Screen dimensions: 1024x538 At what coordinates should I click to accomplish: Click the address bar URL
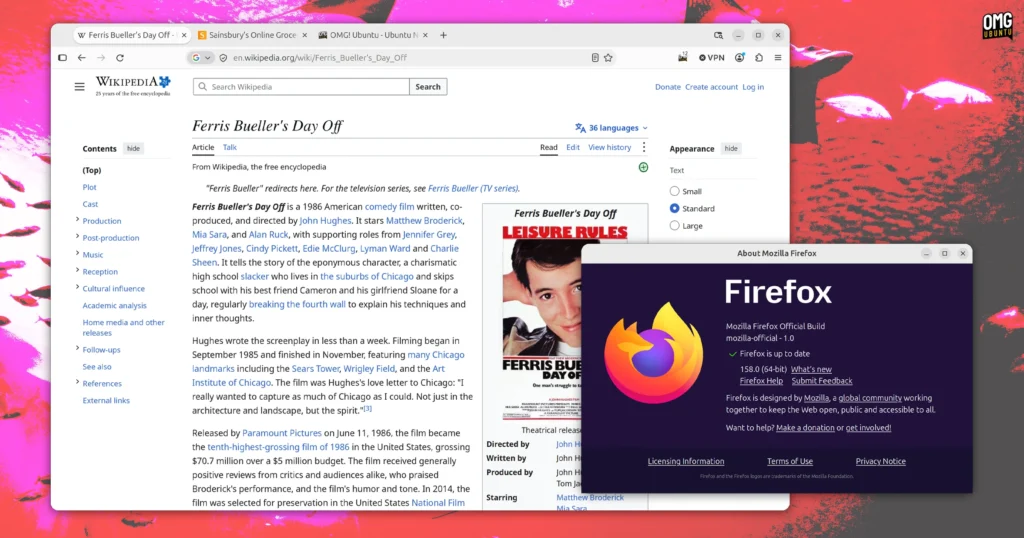click(x=320, y=57)
